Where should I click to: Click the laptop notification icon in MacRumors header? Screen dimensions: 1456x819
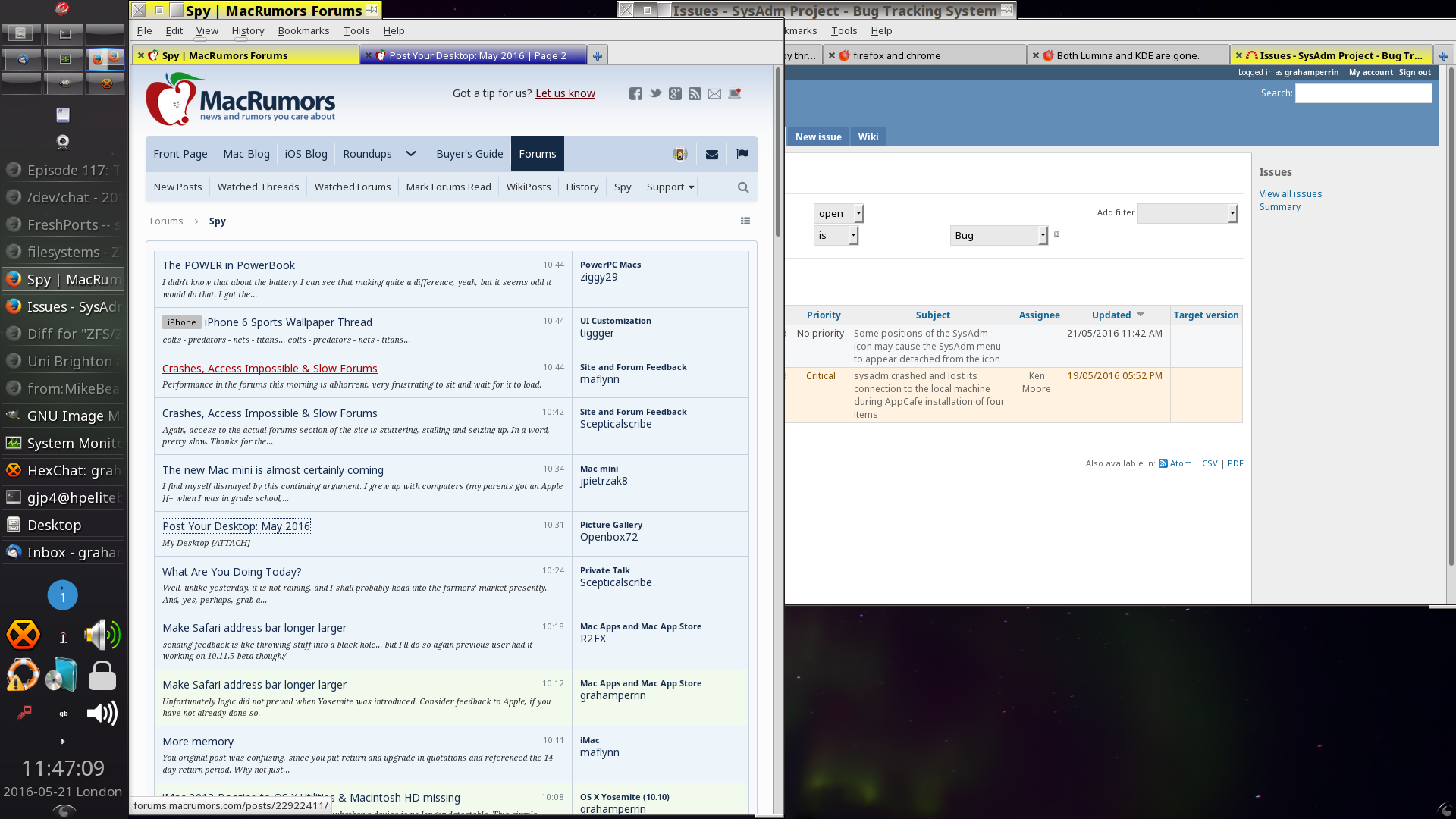(734, 93)
